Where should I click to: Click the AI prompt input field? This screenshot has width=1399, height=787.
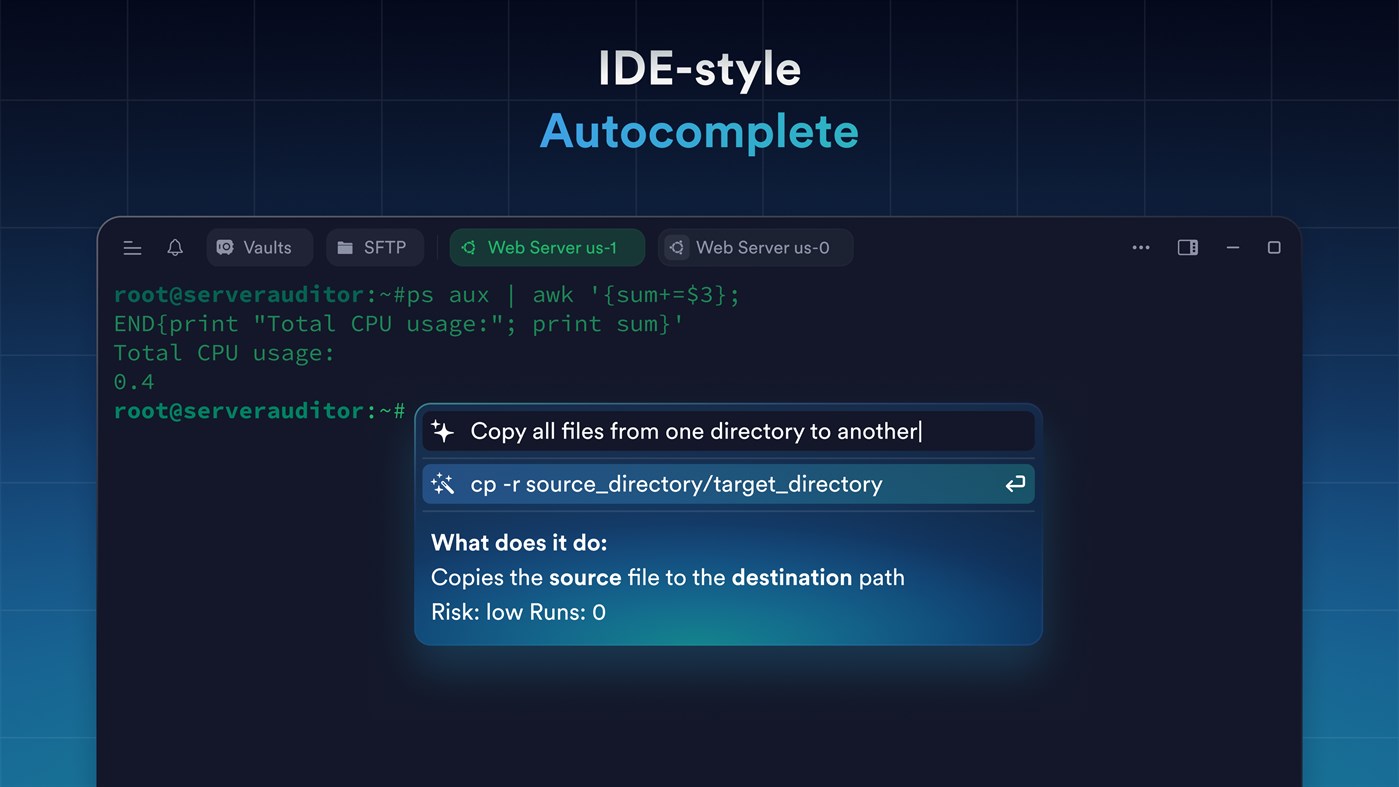[728, 431]
